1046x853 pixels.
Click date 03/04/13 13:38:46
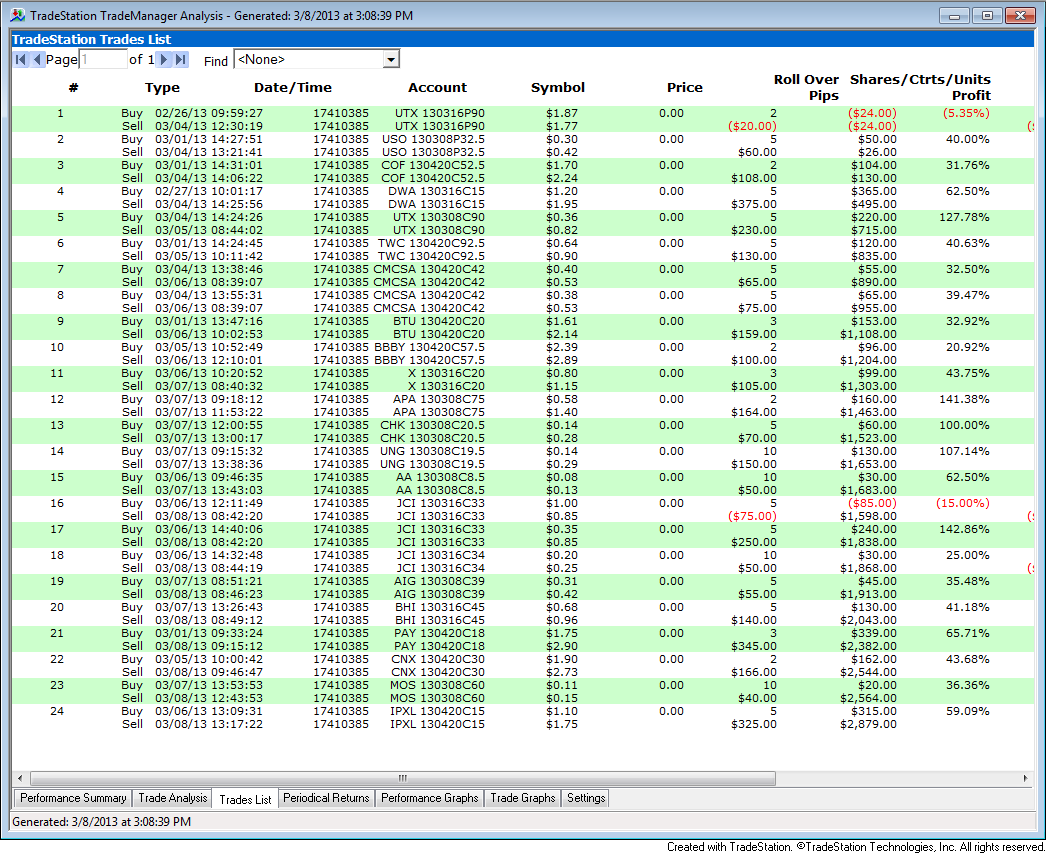click(x=209, y=269)
